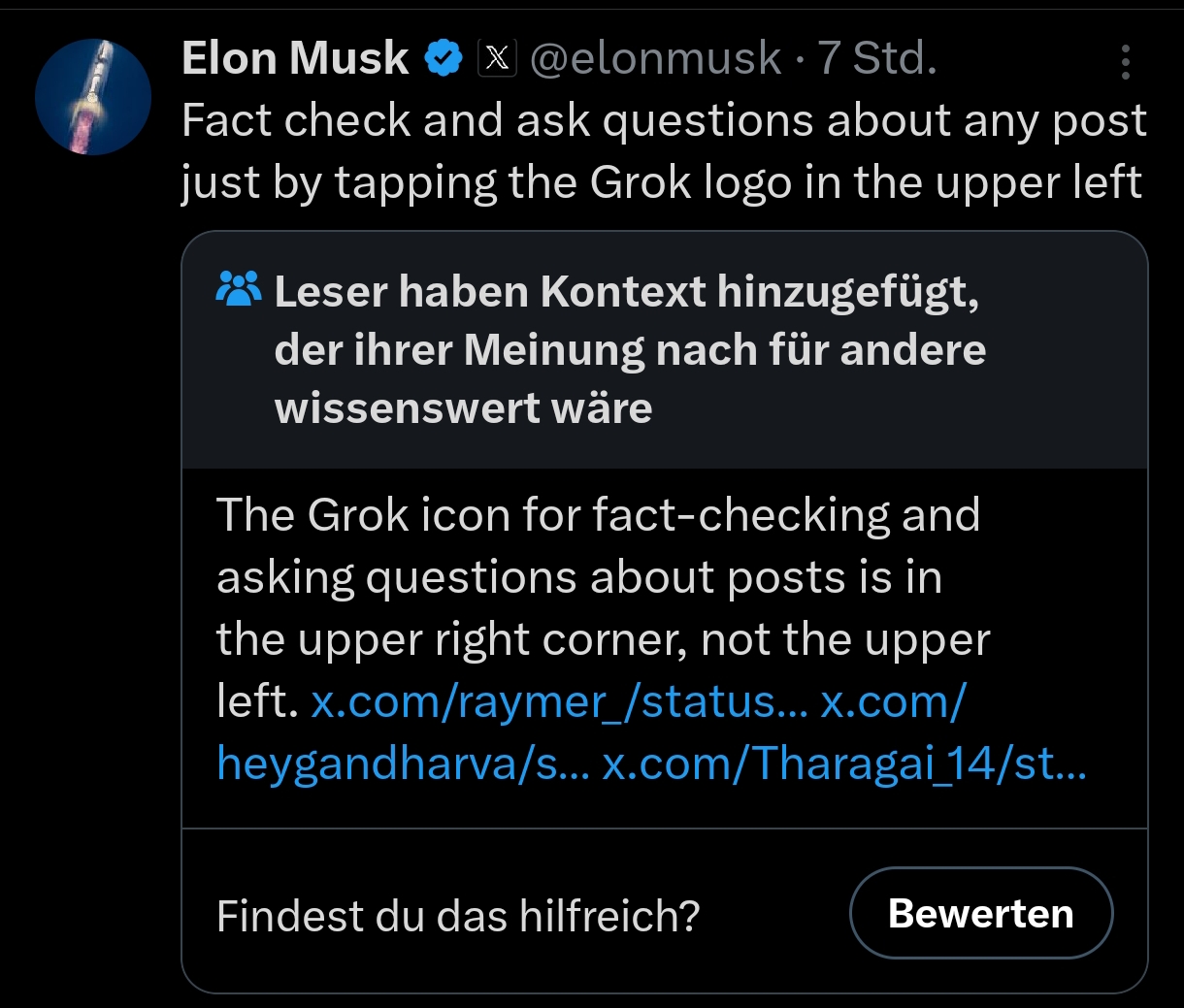This screenshot has height=1008, width=1184.
Task: Click 'the upper right corner' note line
Action: [602, 639]
